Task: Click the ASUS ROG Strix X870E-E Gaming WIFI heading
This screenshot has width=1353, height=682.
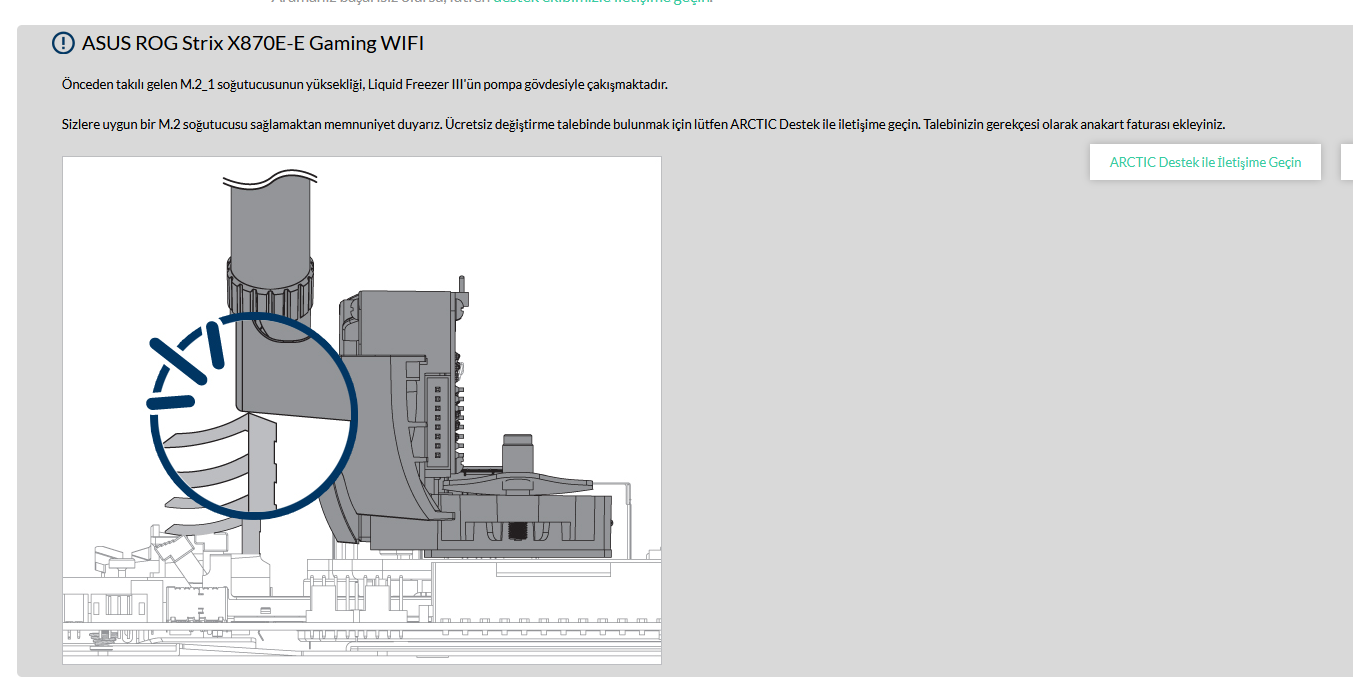Action: click(253, 43)
